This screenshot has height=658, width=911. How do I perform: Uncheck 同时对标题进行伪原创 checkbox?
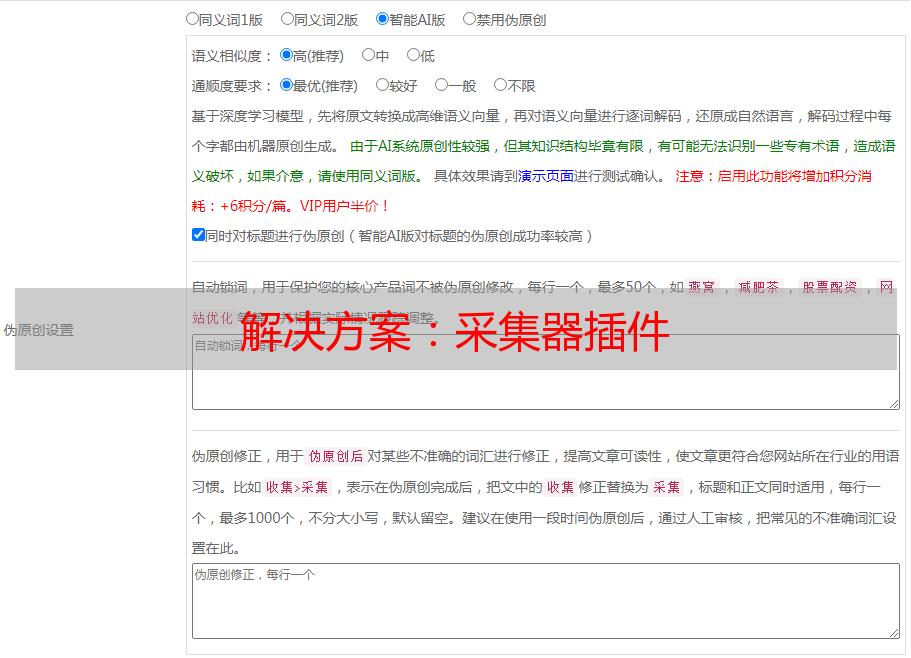[198, 235]
